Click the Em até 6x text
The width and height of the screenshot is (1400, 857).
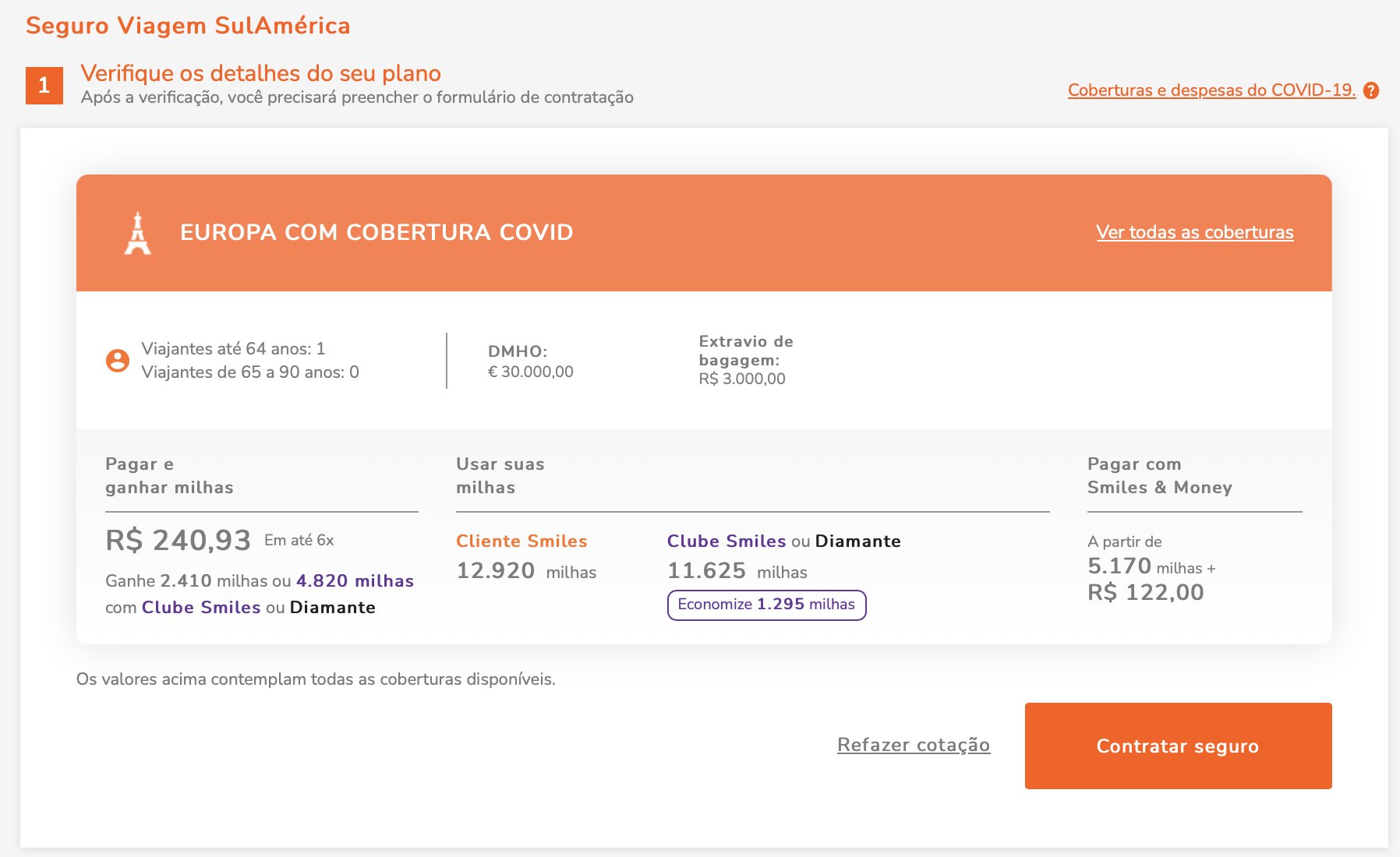299,540
